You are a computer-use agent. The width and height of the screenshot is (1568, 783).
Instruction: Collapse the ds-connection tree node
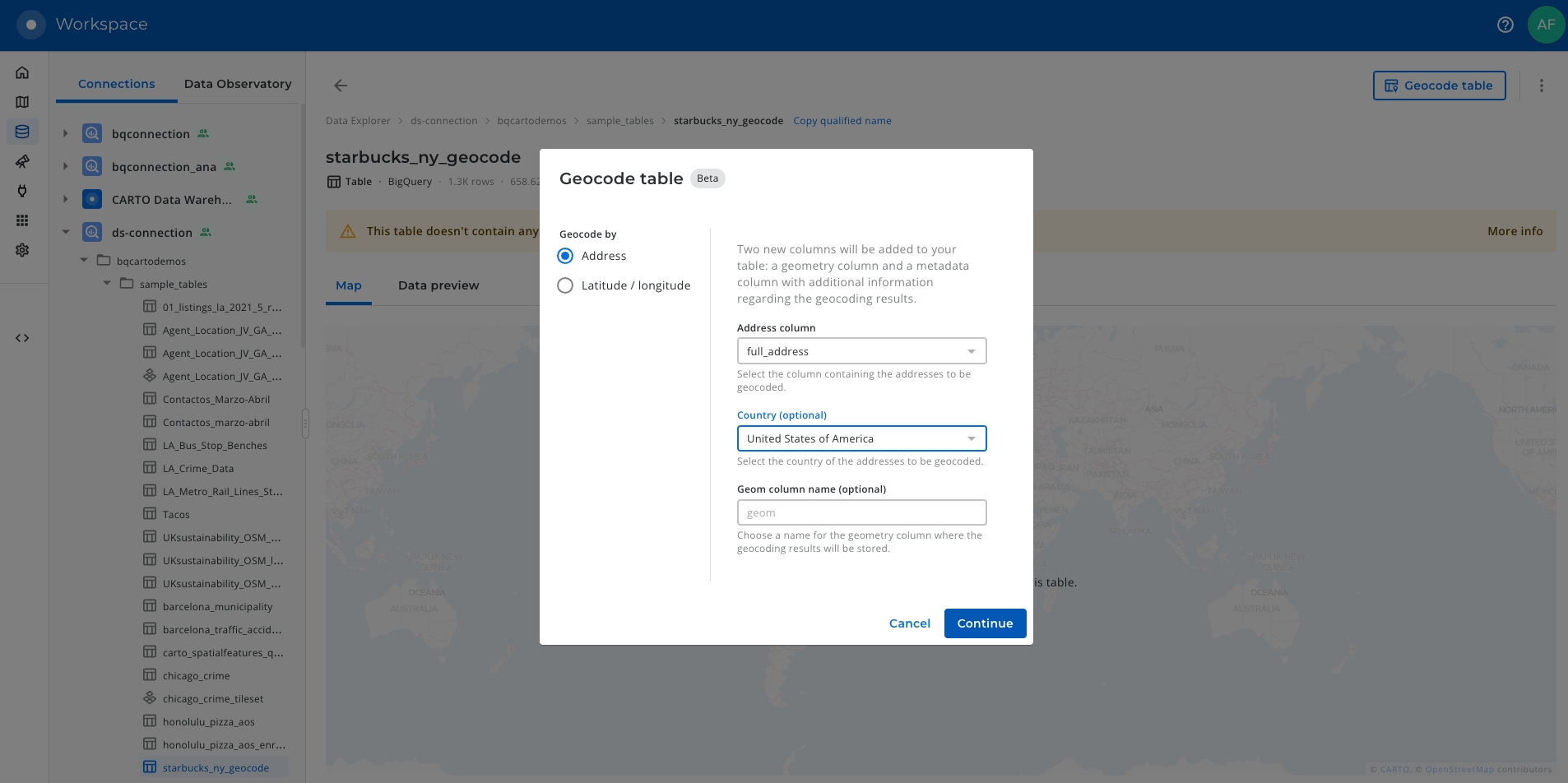coord(65,232)
